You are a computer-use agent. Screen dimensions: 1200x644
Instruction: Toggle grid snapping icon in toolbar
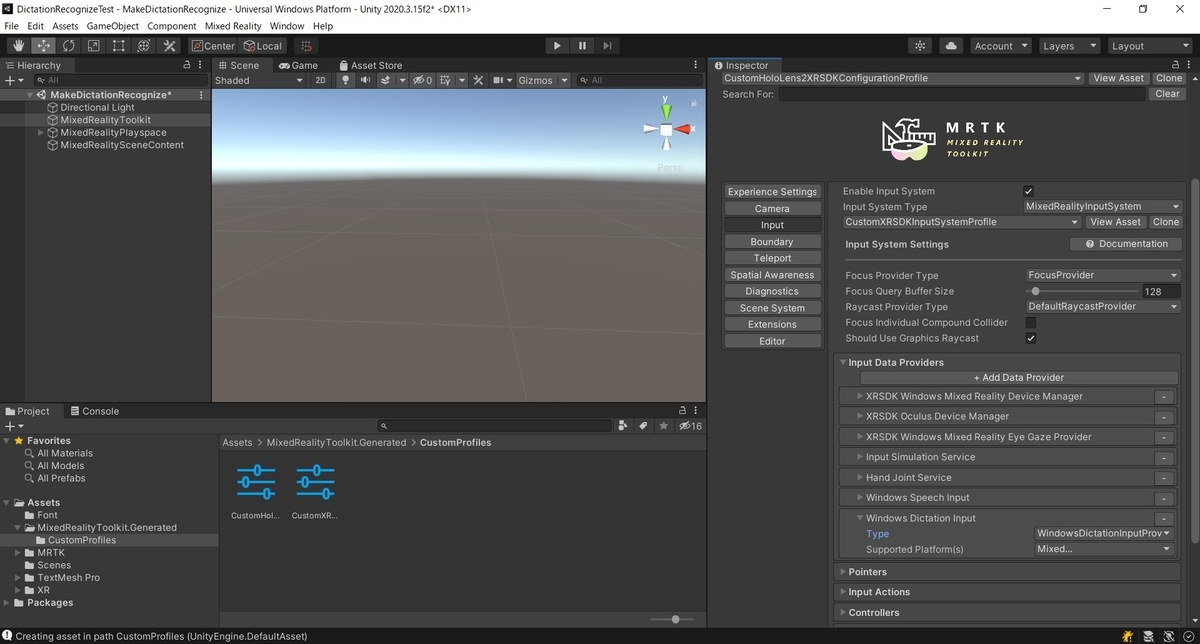[x=306, y=46]
